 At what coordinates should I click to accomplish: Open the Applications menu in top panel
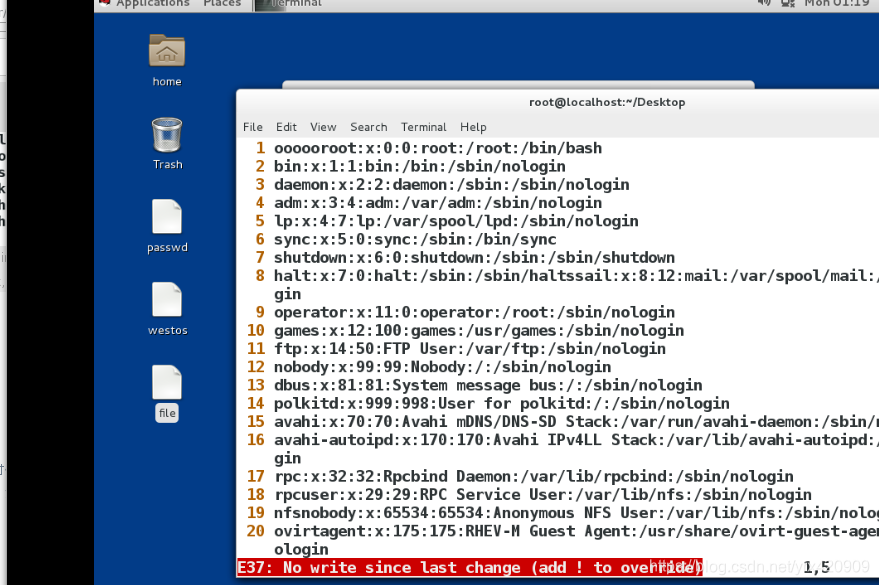coord(152,3)
